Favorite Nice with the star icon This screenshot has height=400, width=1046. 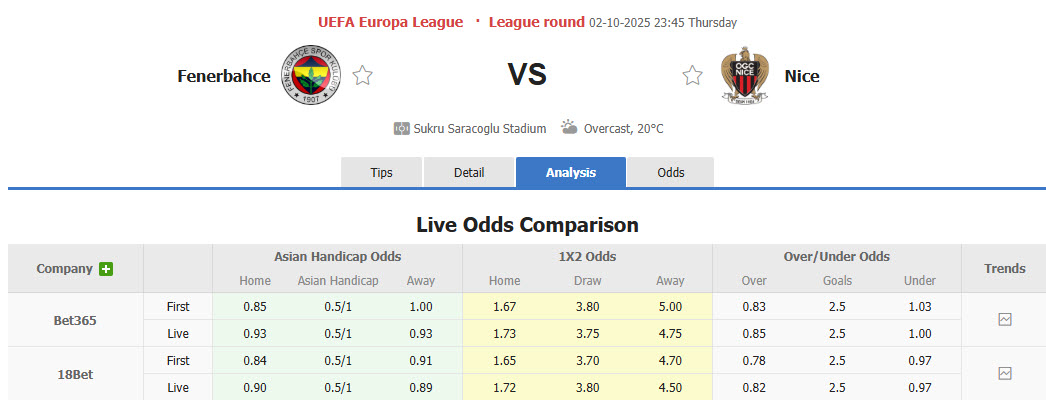(x=692, y=75)
